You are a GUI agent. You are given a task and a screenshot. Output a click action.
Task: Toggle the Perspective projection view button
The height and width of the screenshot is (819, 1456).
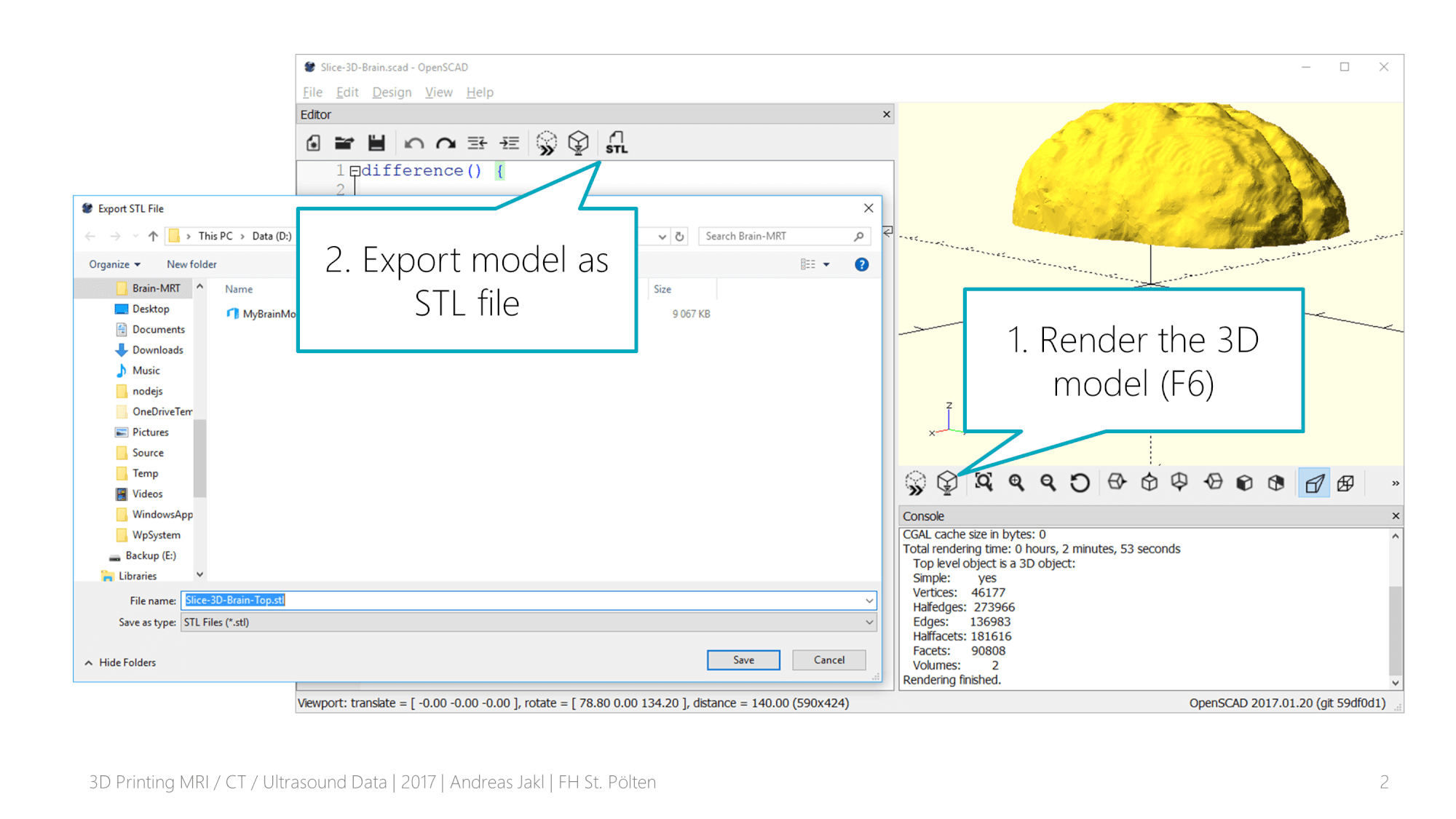tap(1314, 483)
